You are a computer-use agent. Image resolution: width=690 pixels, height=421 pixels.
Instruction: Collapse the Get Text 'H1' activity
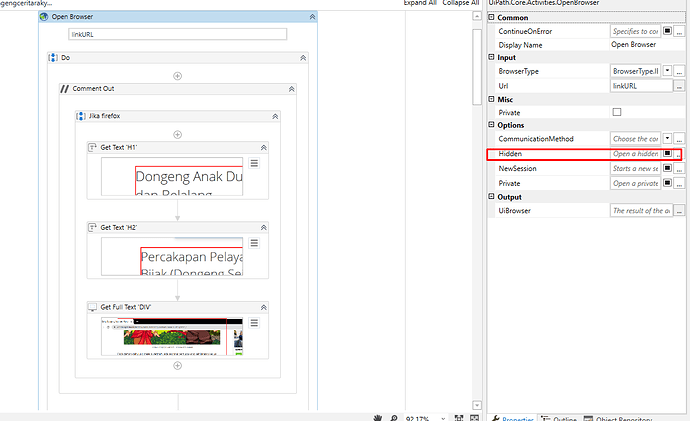tap(264, 148)
